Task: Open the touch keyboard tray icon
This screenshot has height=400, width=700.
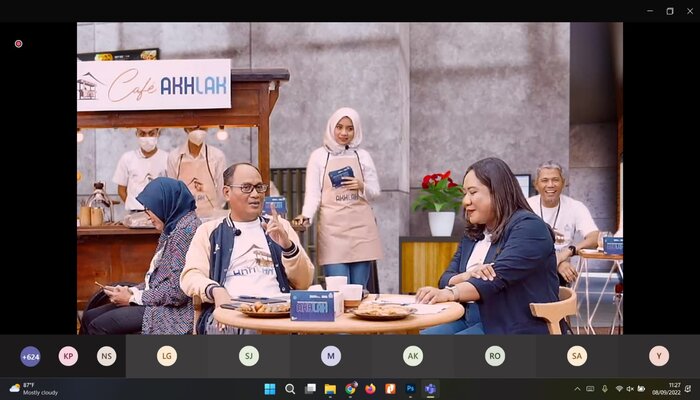Action: (590, 389)
